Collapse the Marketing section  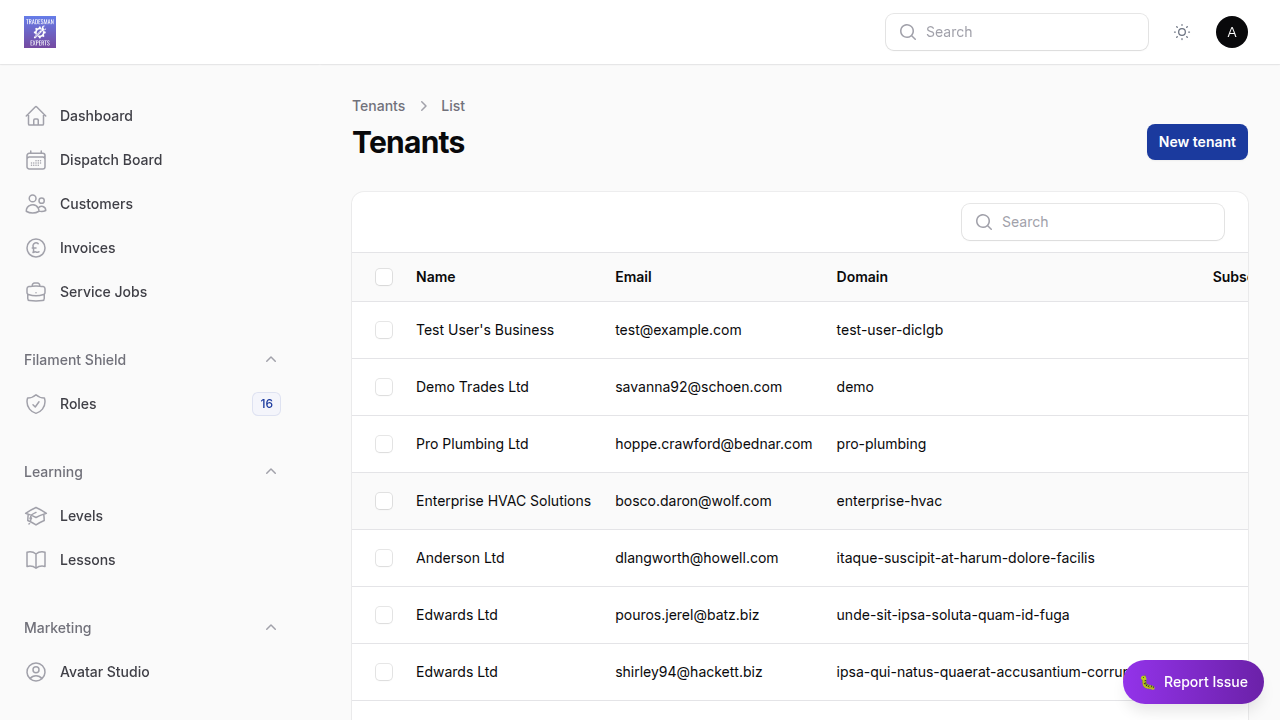(270, 627)
